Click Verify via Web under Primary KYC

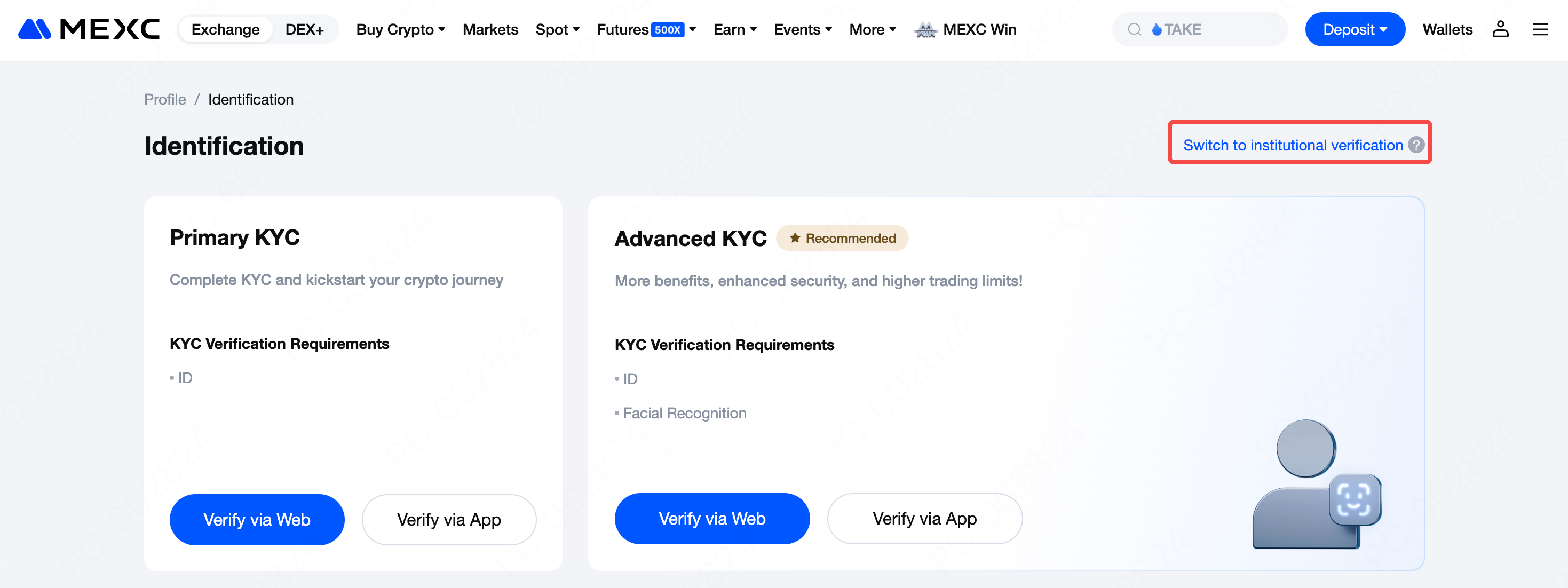[257, 519]
